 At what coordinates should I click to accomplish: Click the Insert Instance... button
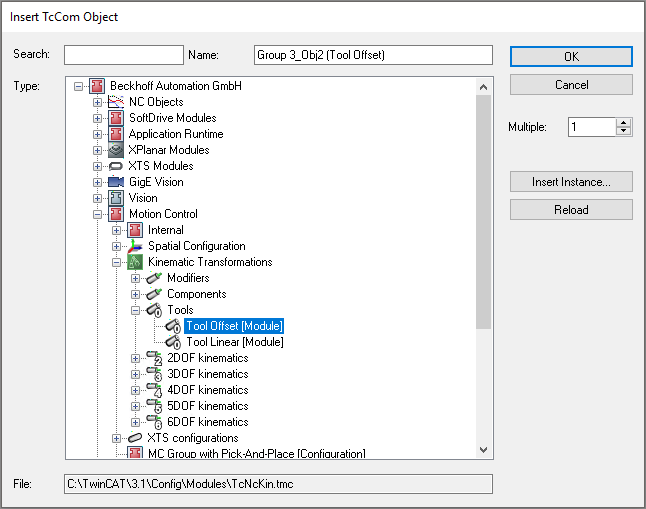[571, 182]
